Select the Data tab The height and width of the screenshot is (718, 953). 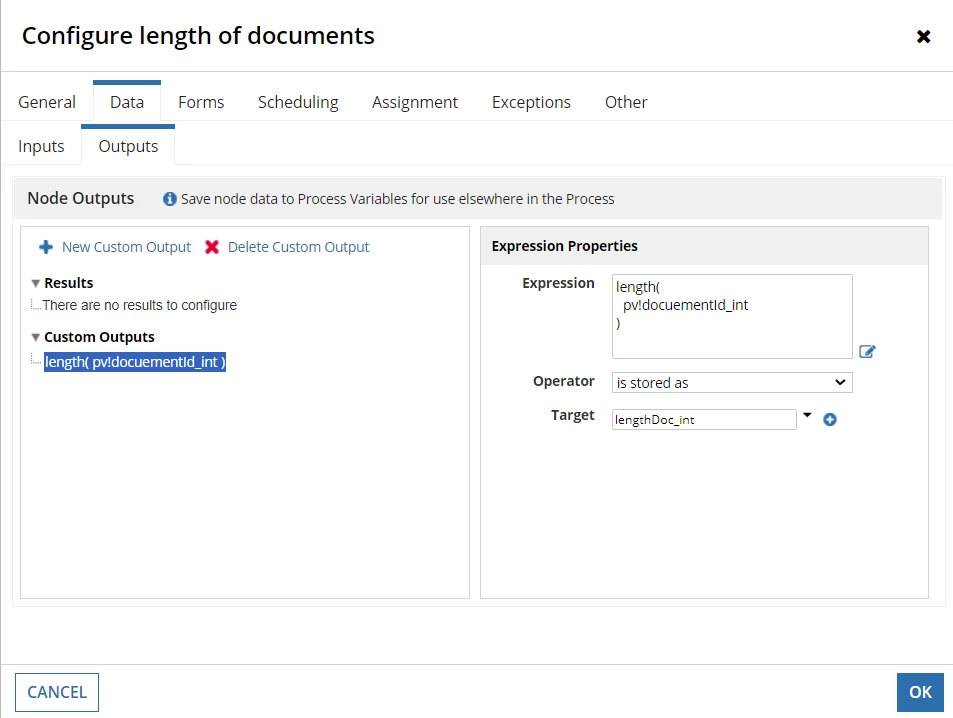(x=127, y=102)
